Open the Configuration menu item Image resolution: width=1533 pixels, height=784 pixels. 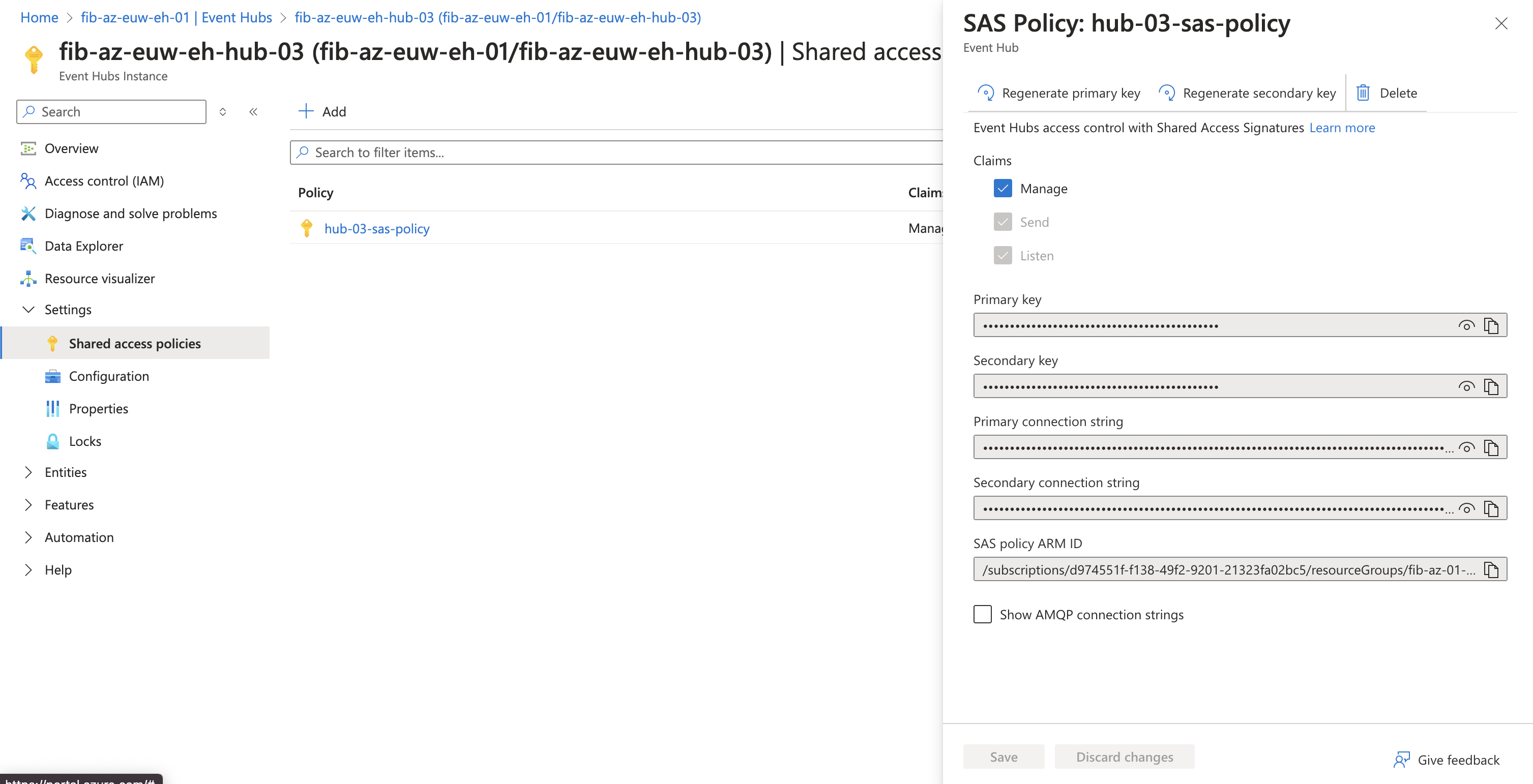(x=109, y=376)
